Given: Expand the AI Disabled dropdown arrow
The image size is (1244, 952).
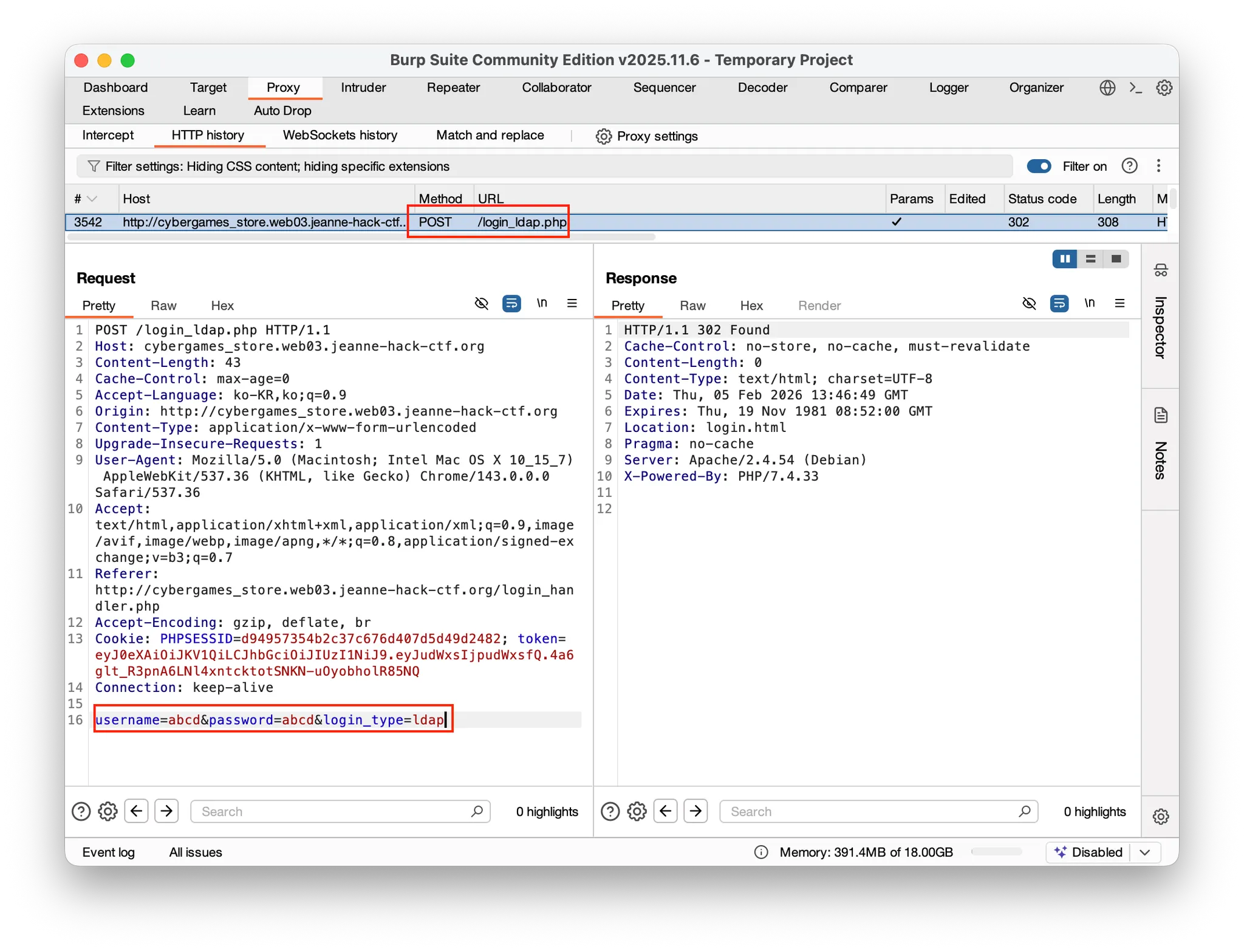Looking at the screenshot, I should 1145,852.
